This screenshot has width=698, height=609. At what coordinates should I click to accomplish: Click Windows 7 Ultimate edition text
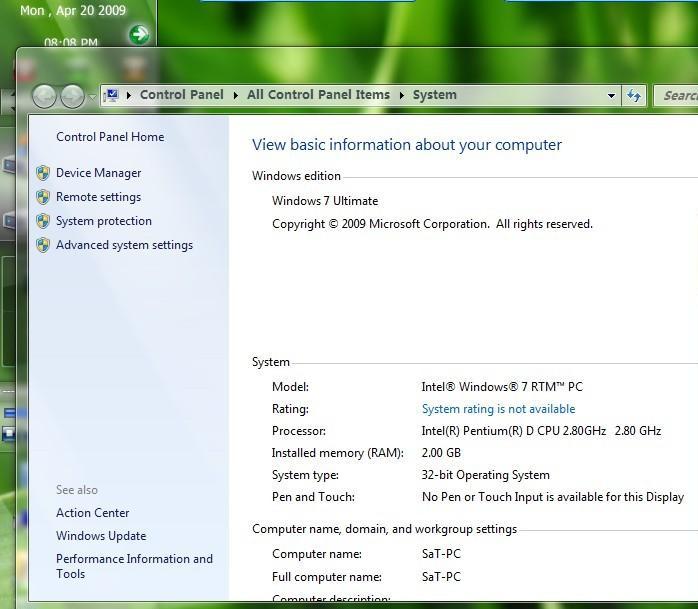point(325,201)
